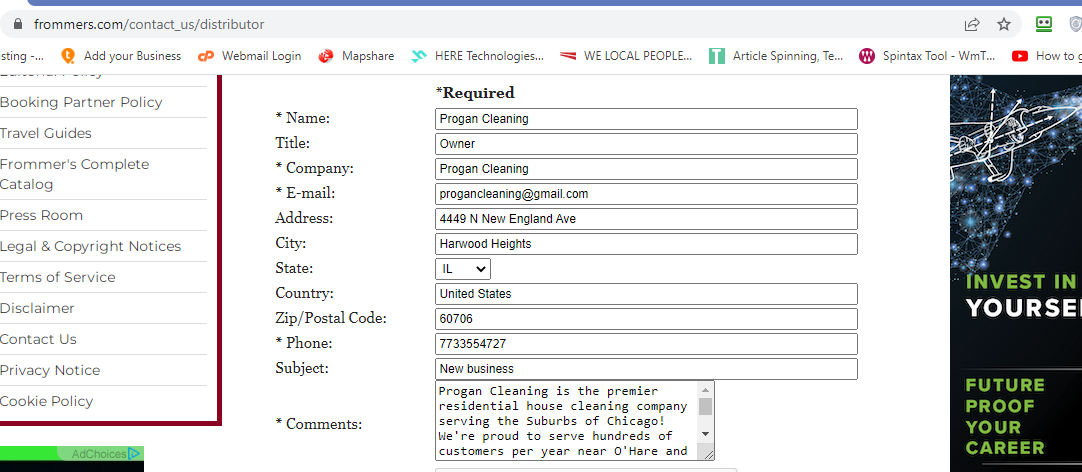Open the green extension icon in toolbar
This screenshot has width=1082, height=472.
coord(1044,25)
